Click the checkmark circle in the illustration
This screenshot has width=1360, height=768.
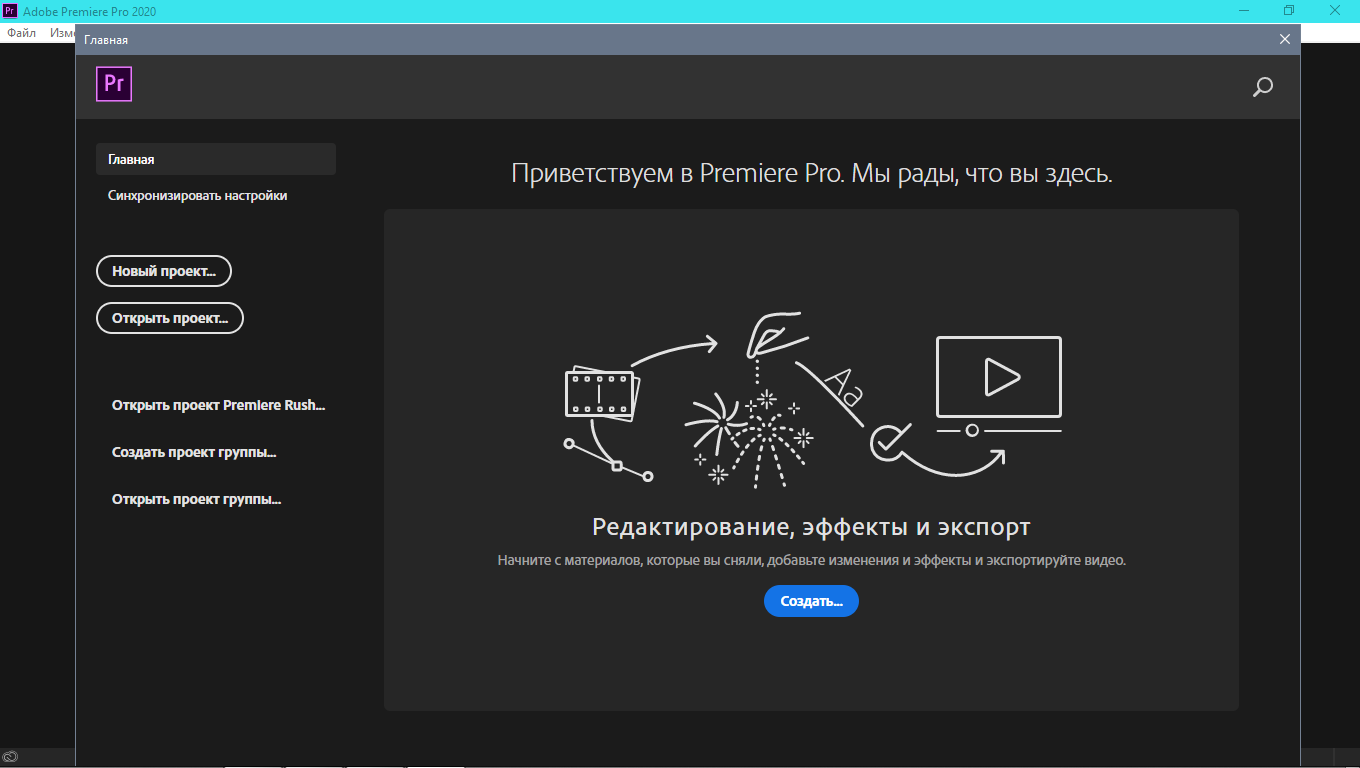coord(886,441)
